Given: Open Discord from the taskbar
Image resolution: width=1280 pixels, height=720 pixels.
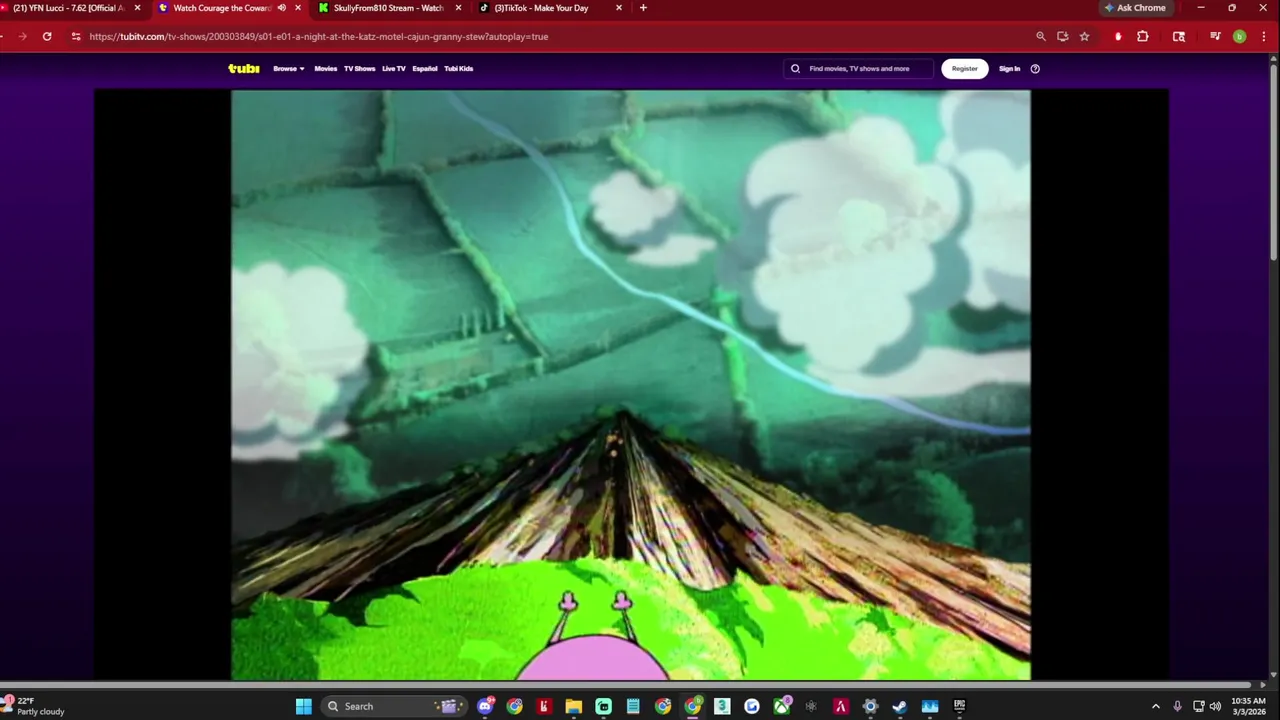Looking at the screenshot, I should (486, 706).
